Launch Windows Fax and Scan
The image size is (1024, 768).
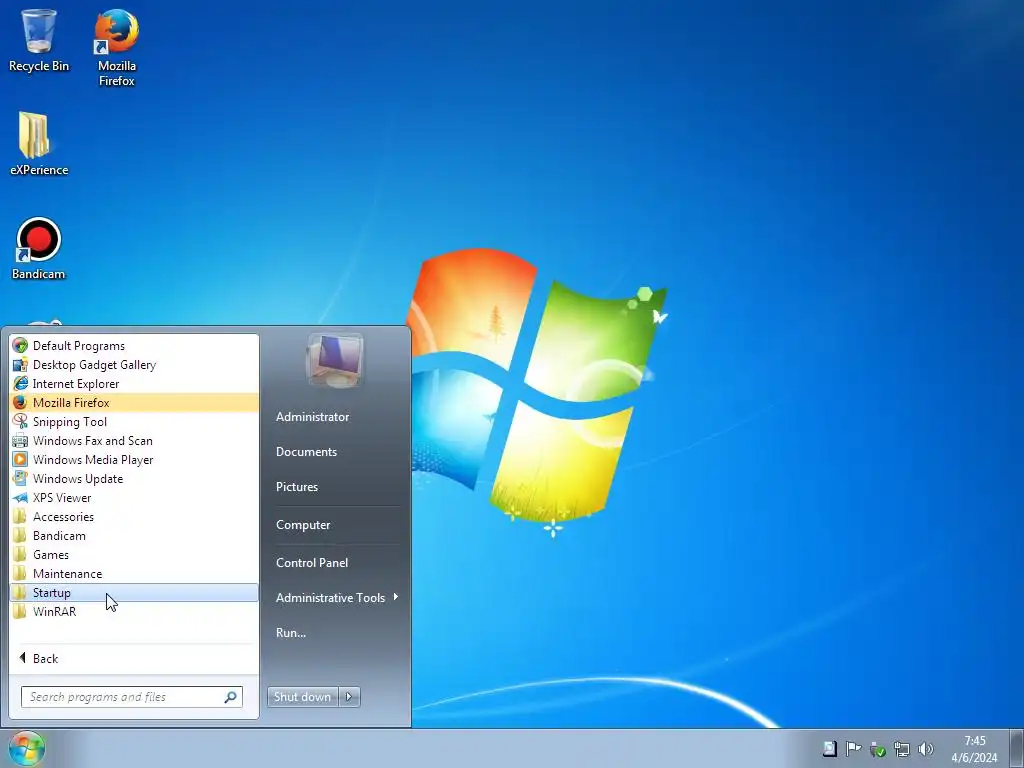tap(135, 440)
